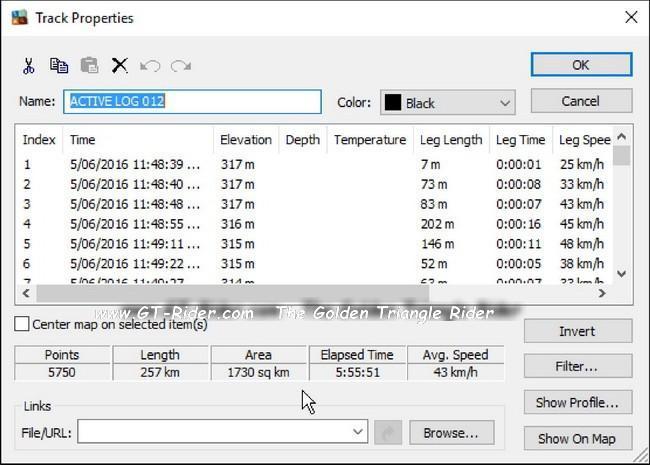
Task: Click the vertical scrollbar down arrow
Action: 622,273
